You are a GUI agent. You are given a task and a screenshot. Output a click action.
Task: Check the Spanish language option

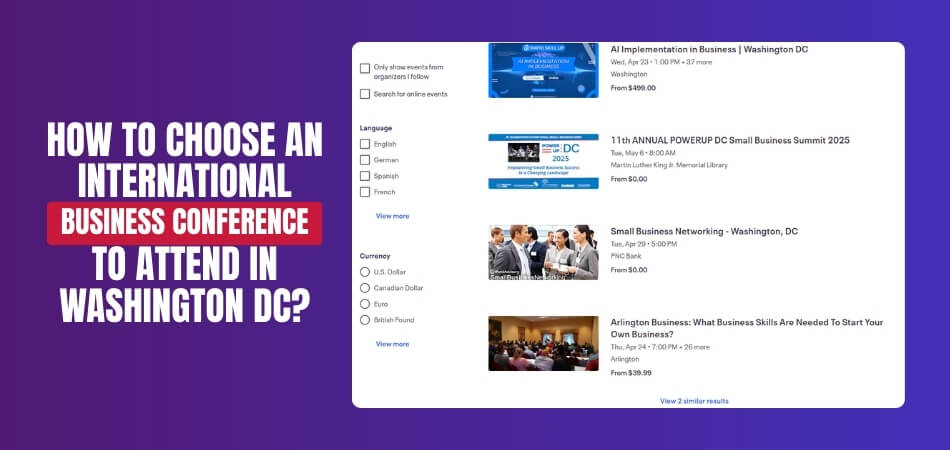(x=365, y=176)
